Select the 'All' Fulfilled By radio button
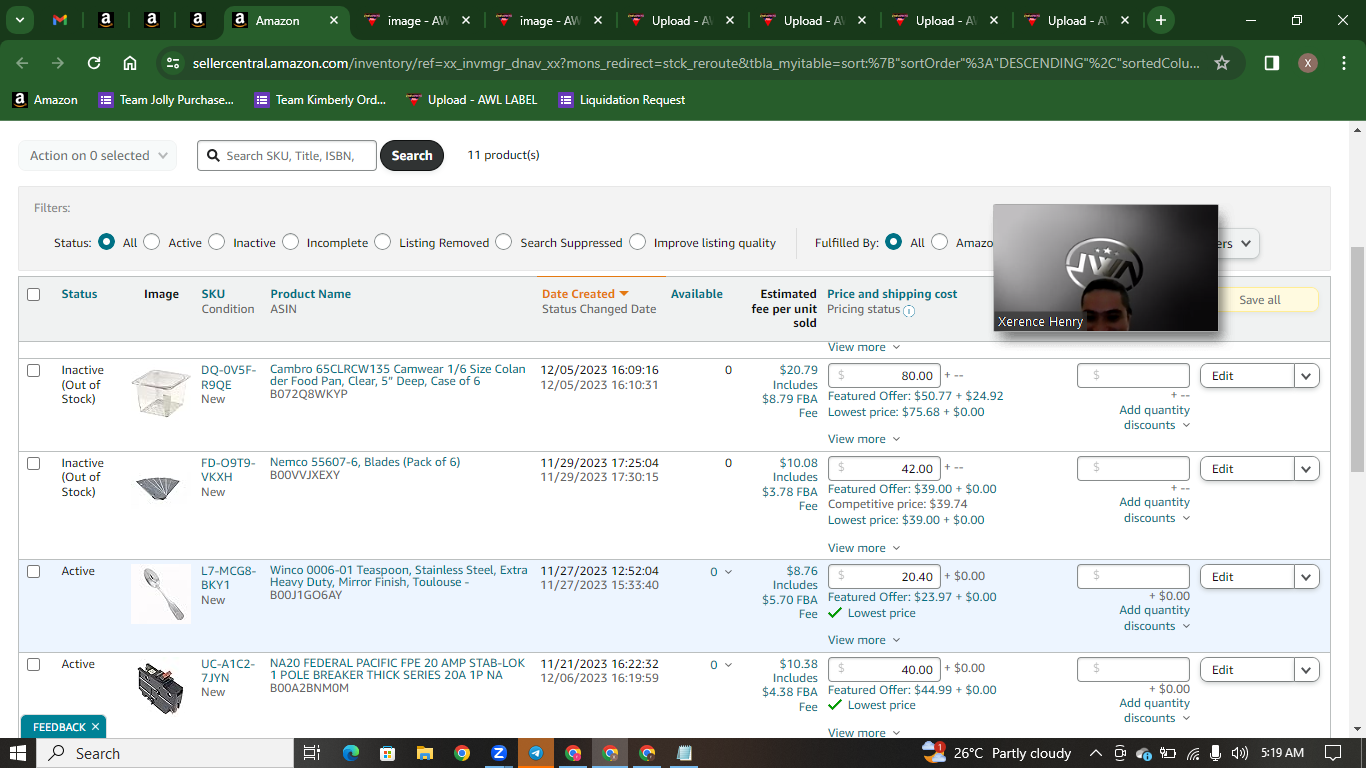 [x=893, y=242]
